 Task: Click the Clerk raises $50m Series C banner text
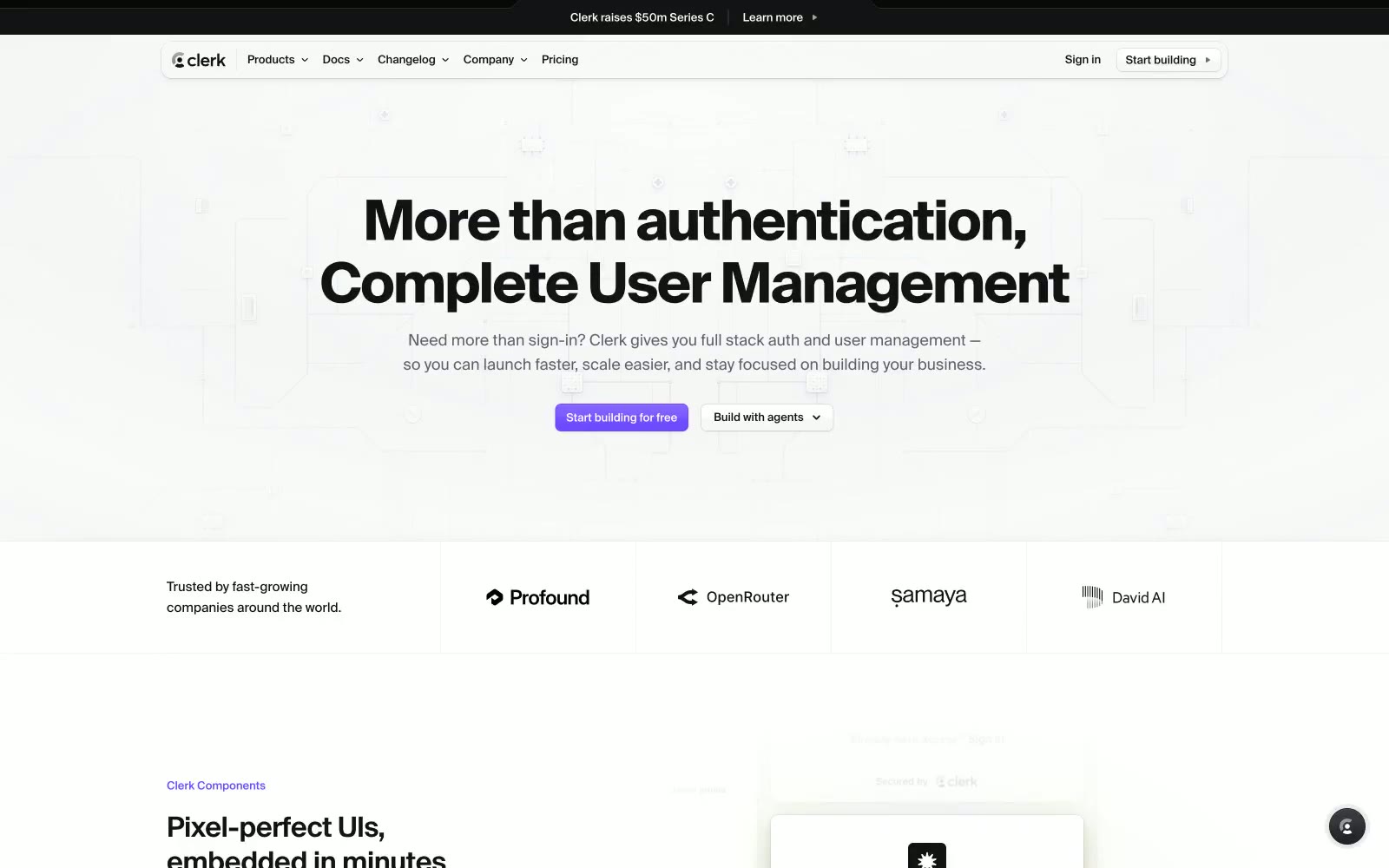coord(642,17)
